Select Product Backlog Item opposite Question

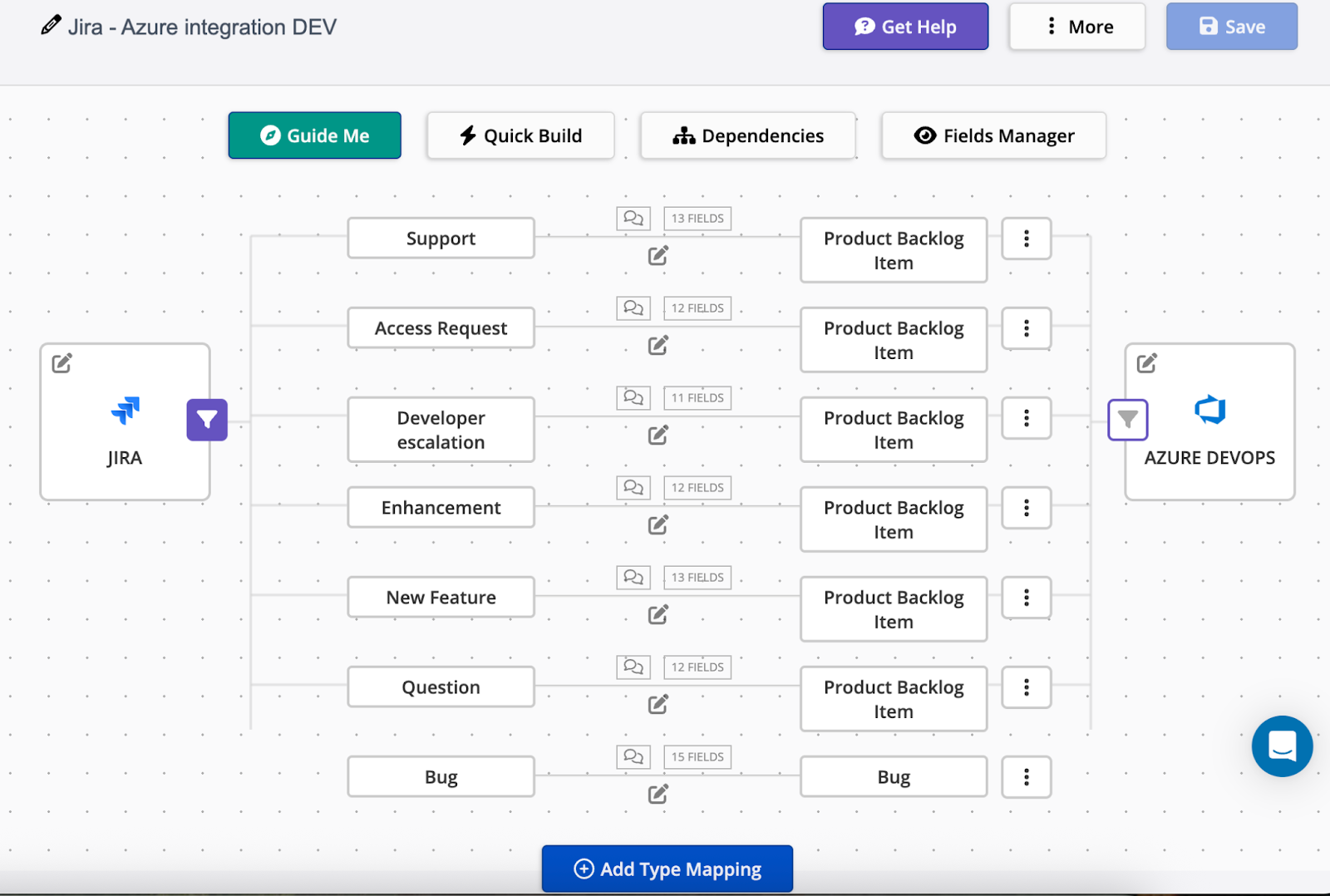coord(894,699)
